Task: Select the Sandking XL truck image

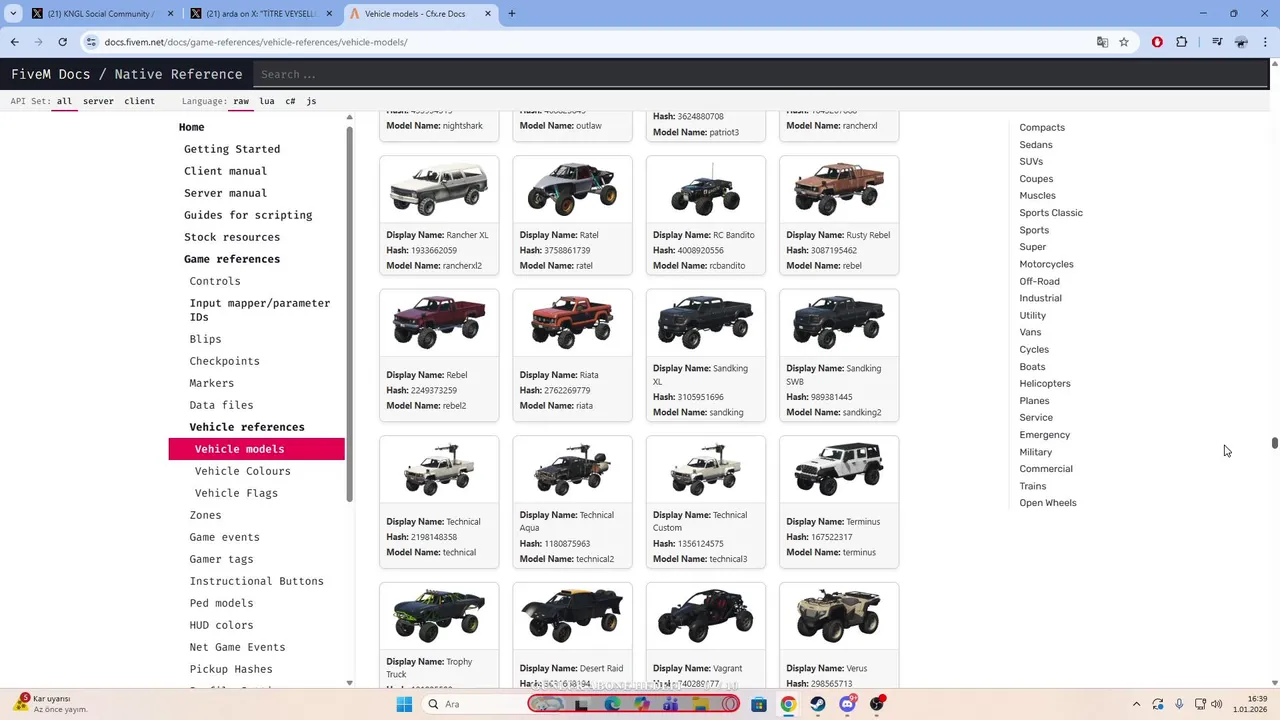Action: coord(705,322)
